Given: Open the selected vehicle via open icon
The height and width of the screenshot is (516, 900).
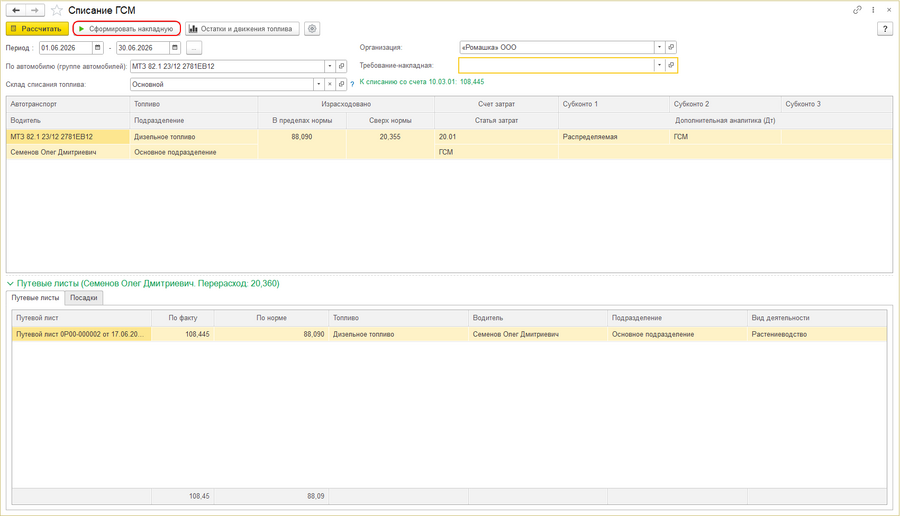Looking at the screenshot, I should click(342, 66).
